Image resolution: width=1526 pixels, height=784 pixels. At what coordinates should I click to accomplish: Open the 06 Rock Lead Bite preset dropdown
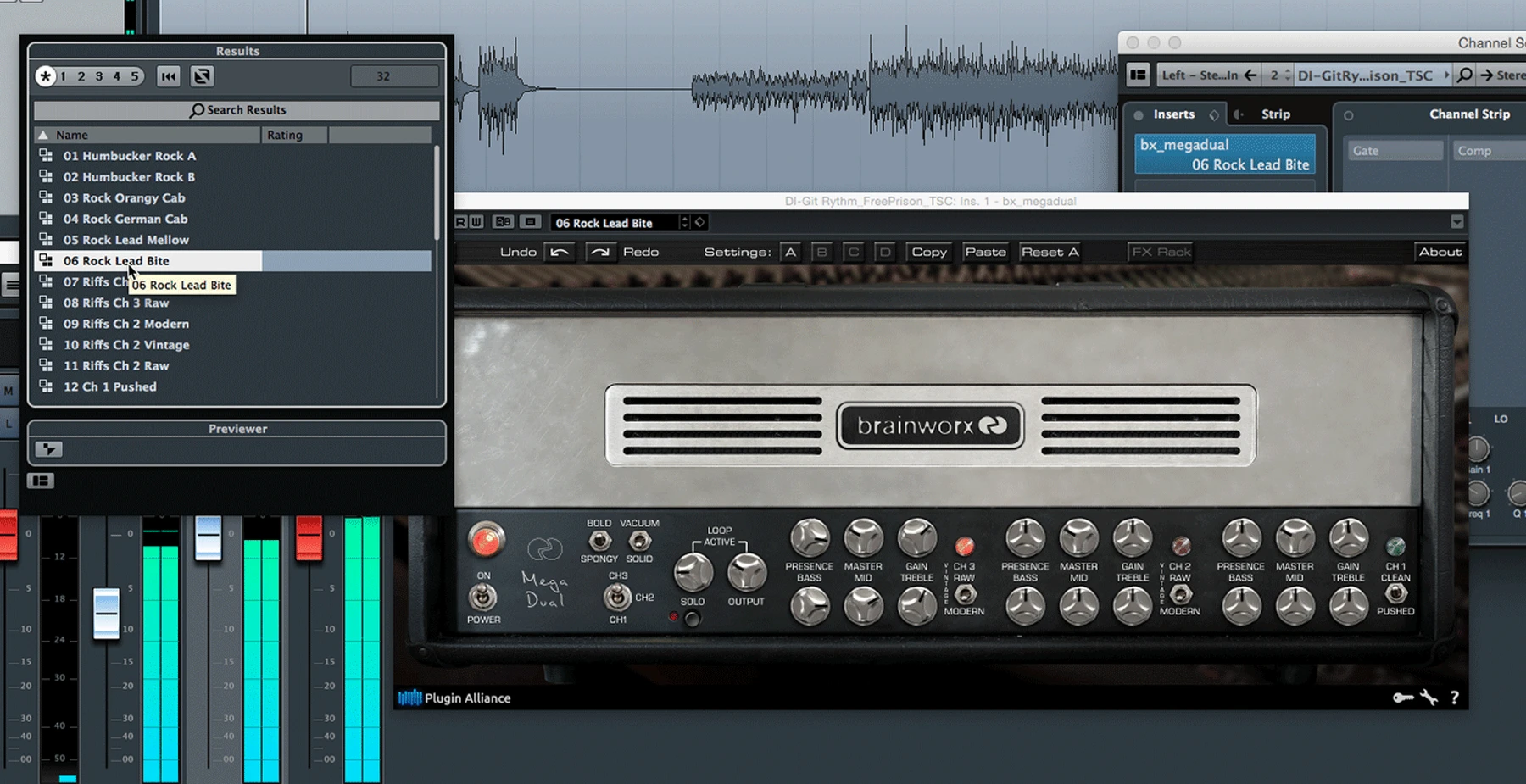(615, 223)
